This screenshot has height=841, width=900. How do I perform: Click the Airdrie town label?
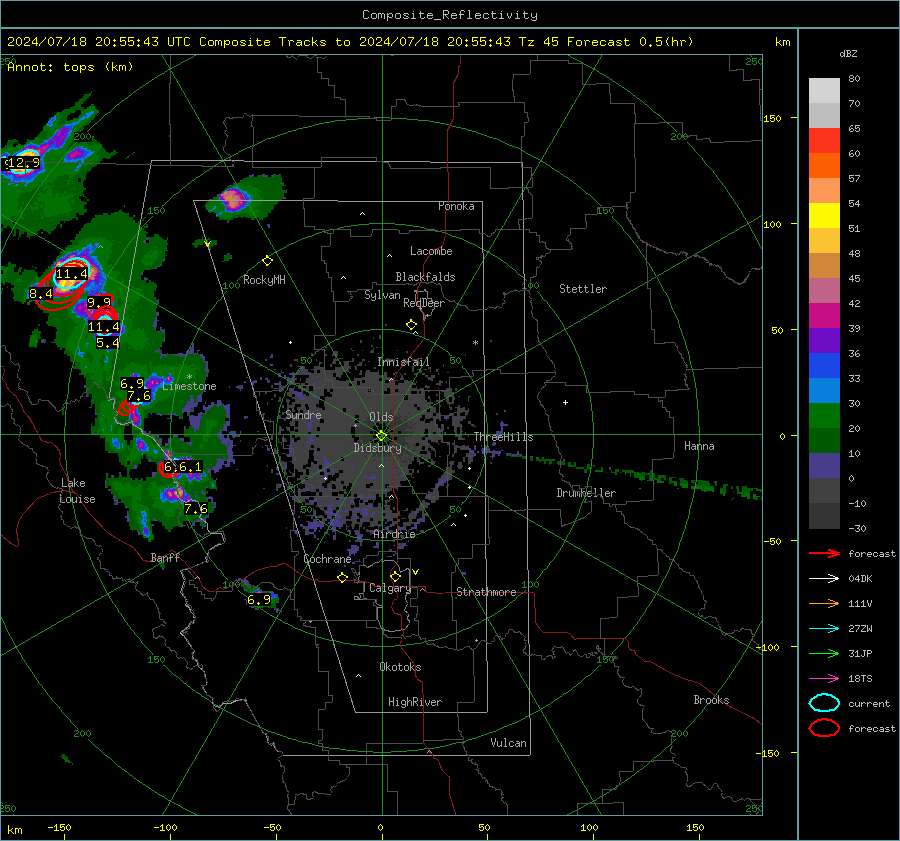(x=394, y=534)
